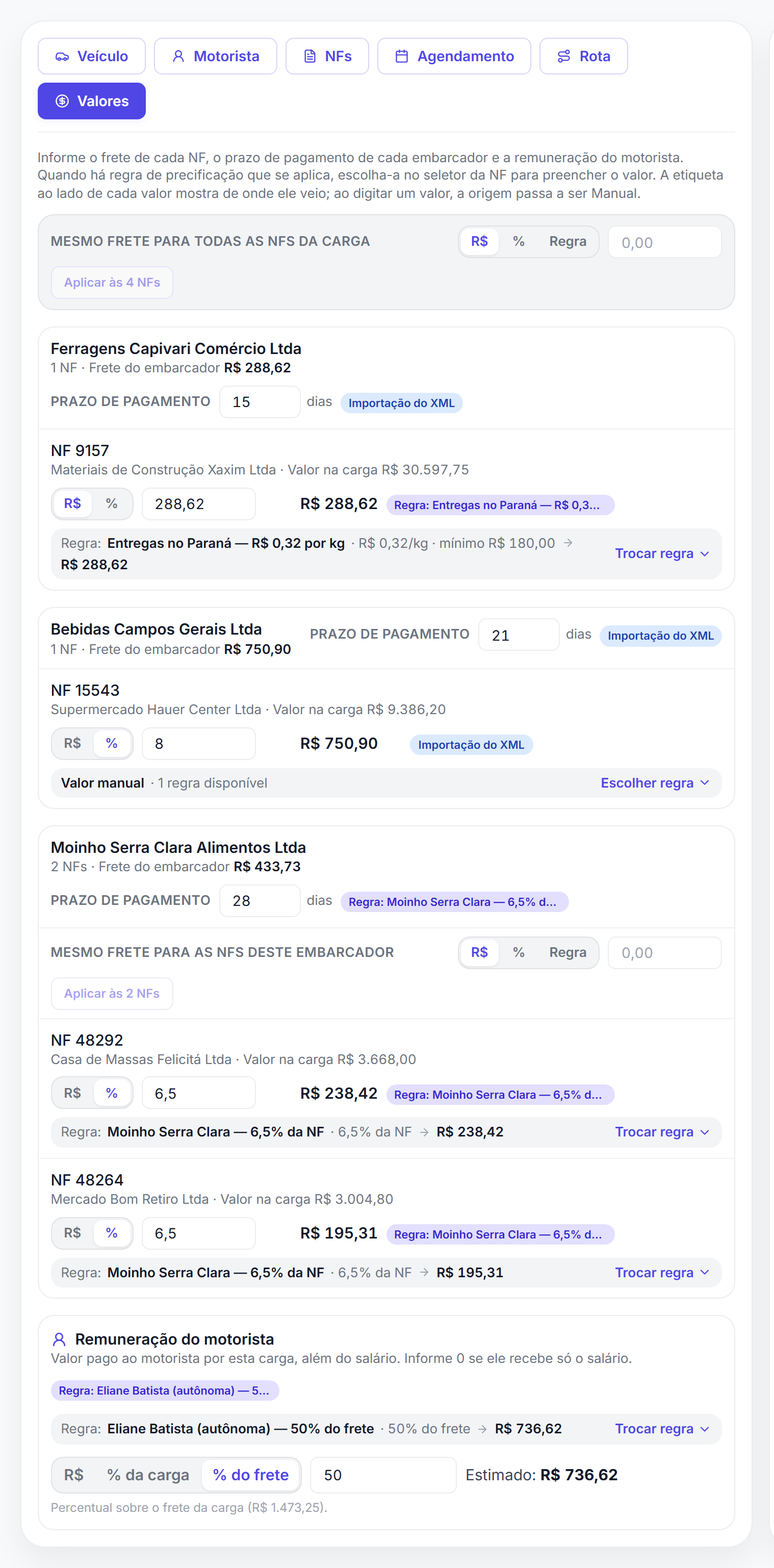774x1568 pixels.
Task: Select R$ mode for this embarcador's NFs
Action: (479, 953)
